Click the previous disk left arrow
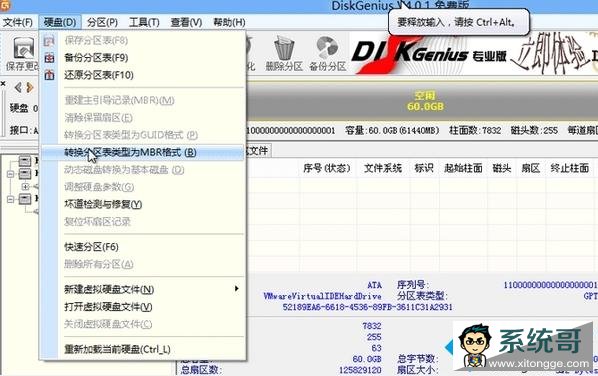Screen dimensions: 598x376 pyautogui.click(x=18, y=87)
